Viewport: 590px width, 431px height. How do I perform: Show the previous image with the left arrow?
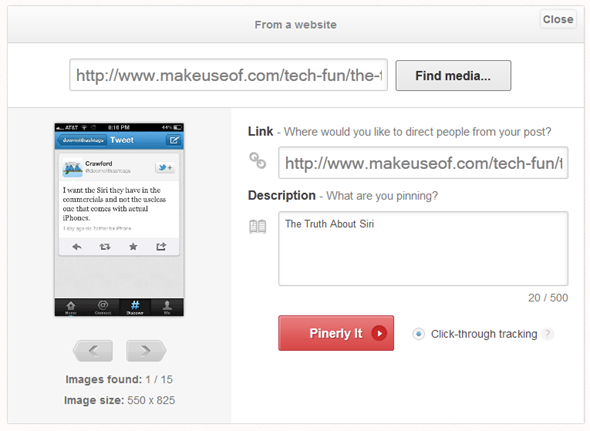click(x=93, y=351)
